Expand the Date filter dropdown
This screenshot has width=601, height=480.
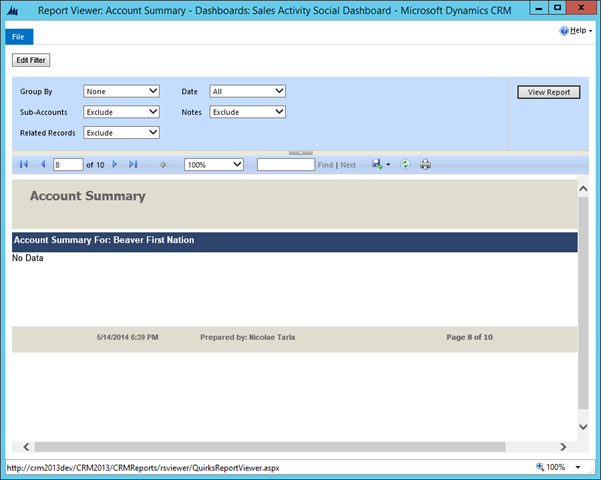pyautogui.click(x=247, y=91)
